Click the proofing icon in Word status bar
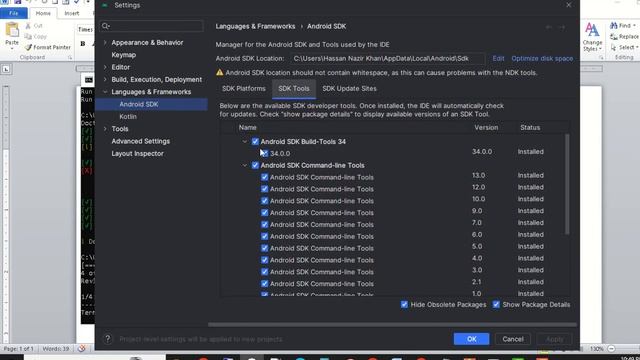The height and width of the screenshot is (360, 640). pos(82,349)
